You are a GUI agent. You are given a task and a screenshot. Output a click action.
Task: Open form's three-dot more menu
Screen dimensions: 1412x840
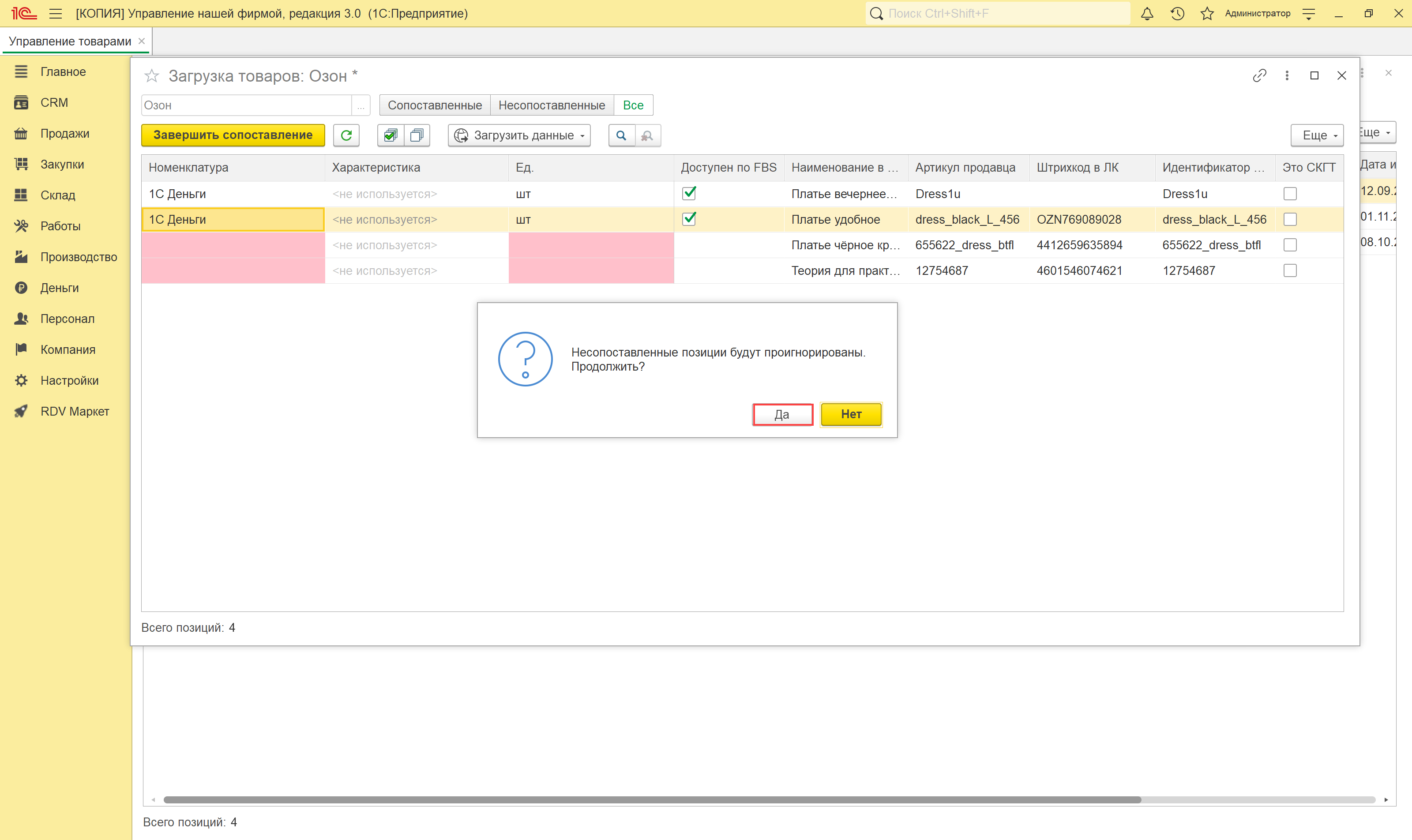(x=1287, y=76)
